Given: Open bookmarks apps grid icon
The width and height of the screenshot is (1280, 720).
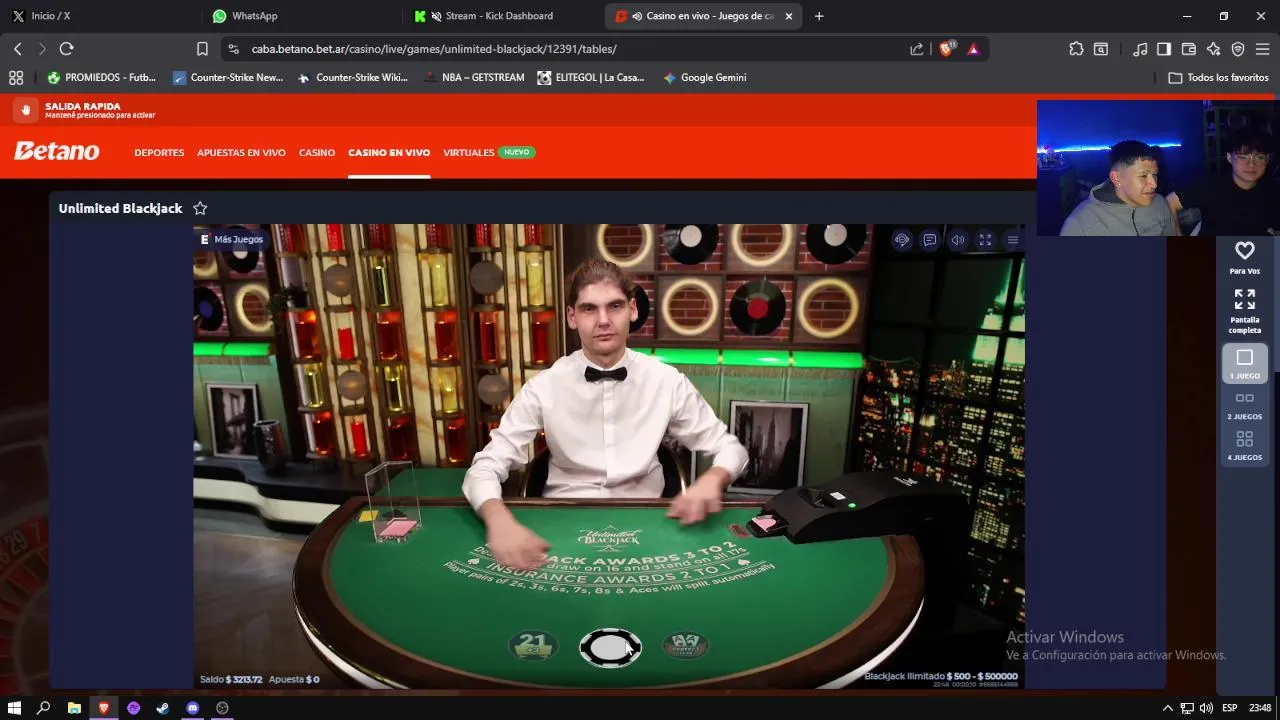Looking at the screenshot, I should click(16, 77).
